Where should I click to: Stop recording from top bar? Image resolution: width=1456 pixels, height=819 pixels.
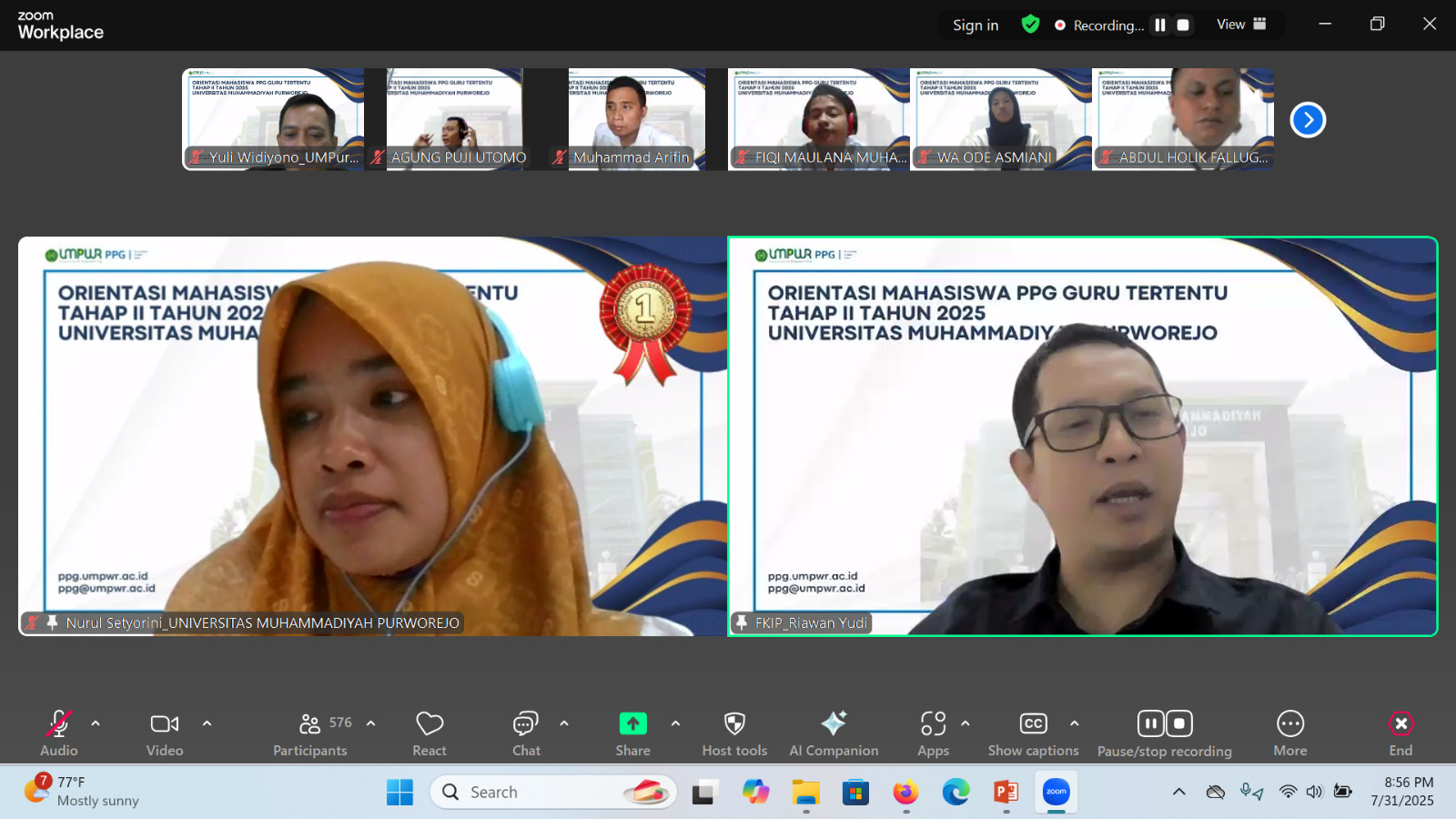[1183, 25]
